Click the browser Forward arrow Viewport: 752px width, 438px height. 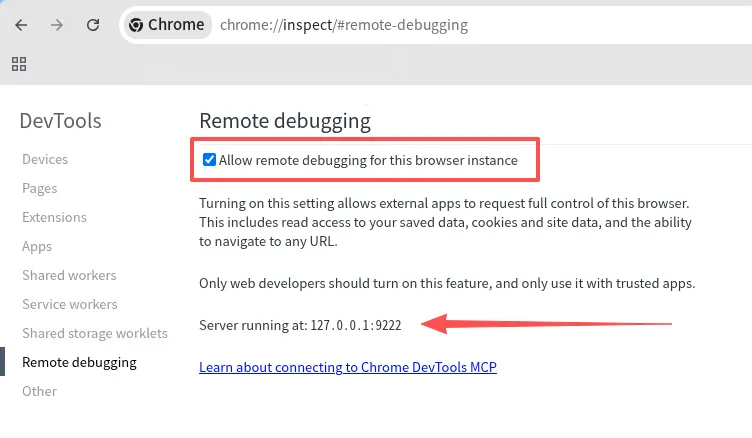point(57,25)
